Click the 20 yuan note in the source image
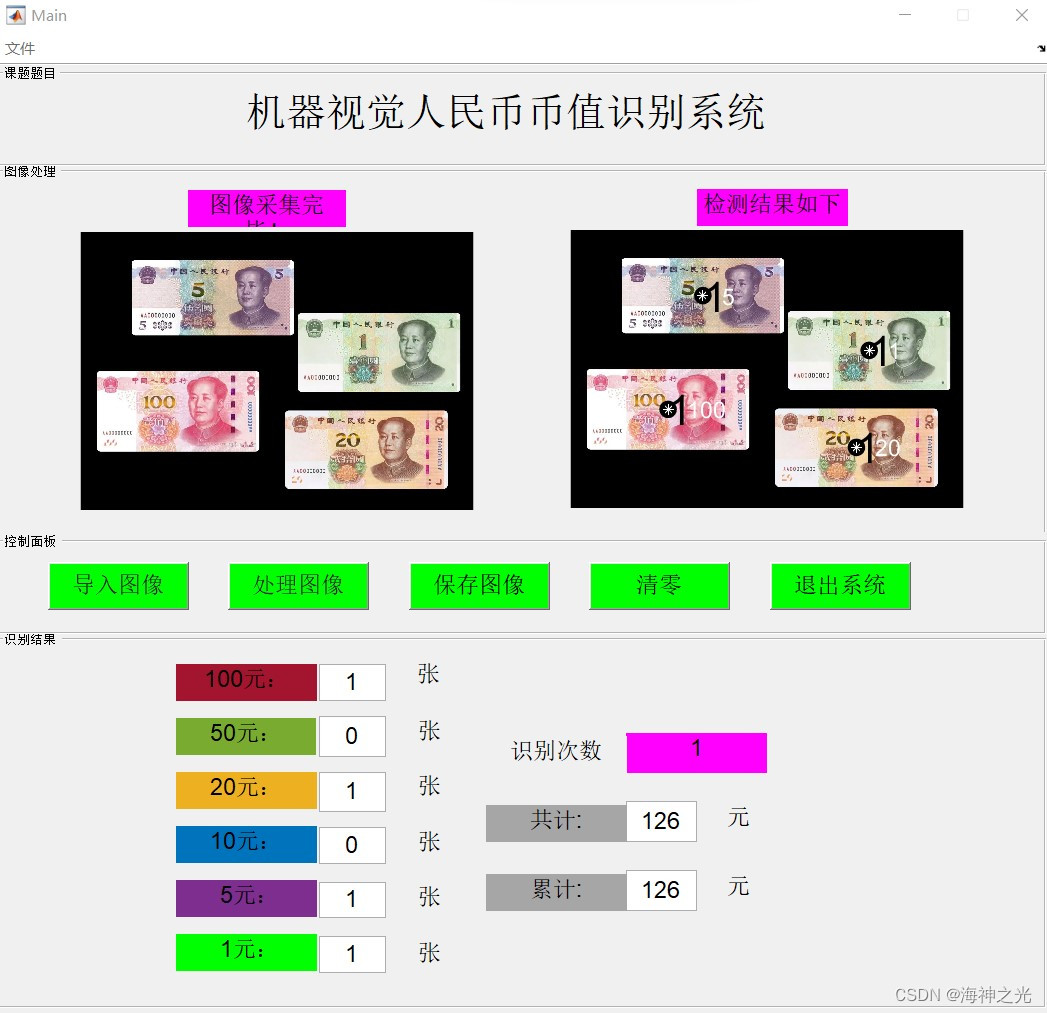This screenshot has width=1047, height=1013. click(x=367, y=449)
